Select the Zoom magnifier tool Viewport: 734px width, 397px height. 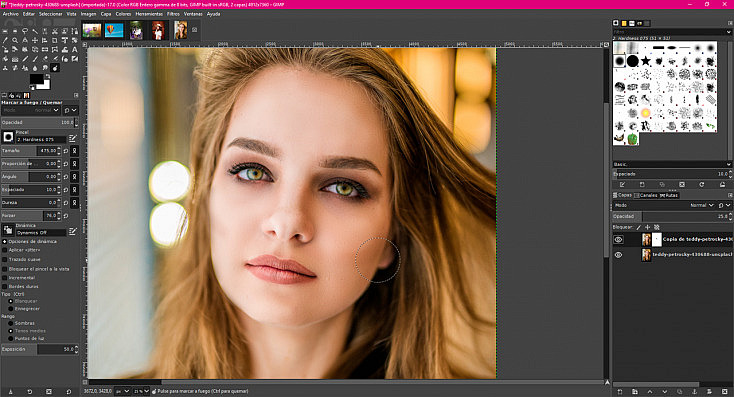(x=15, y=40)
